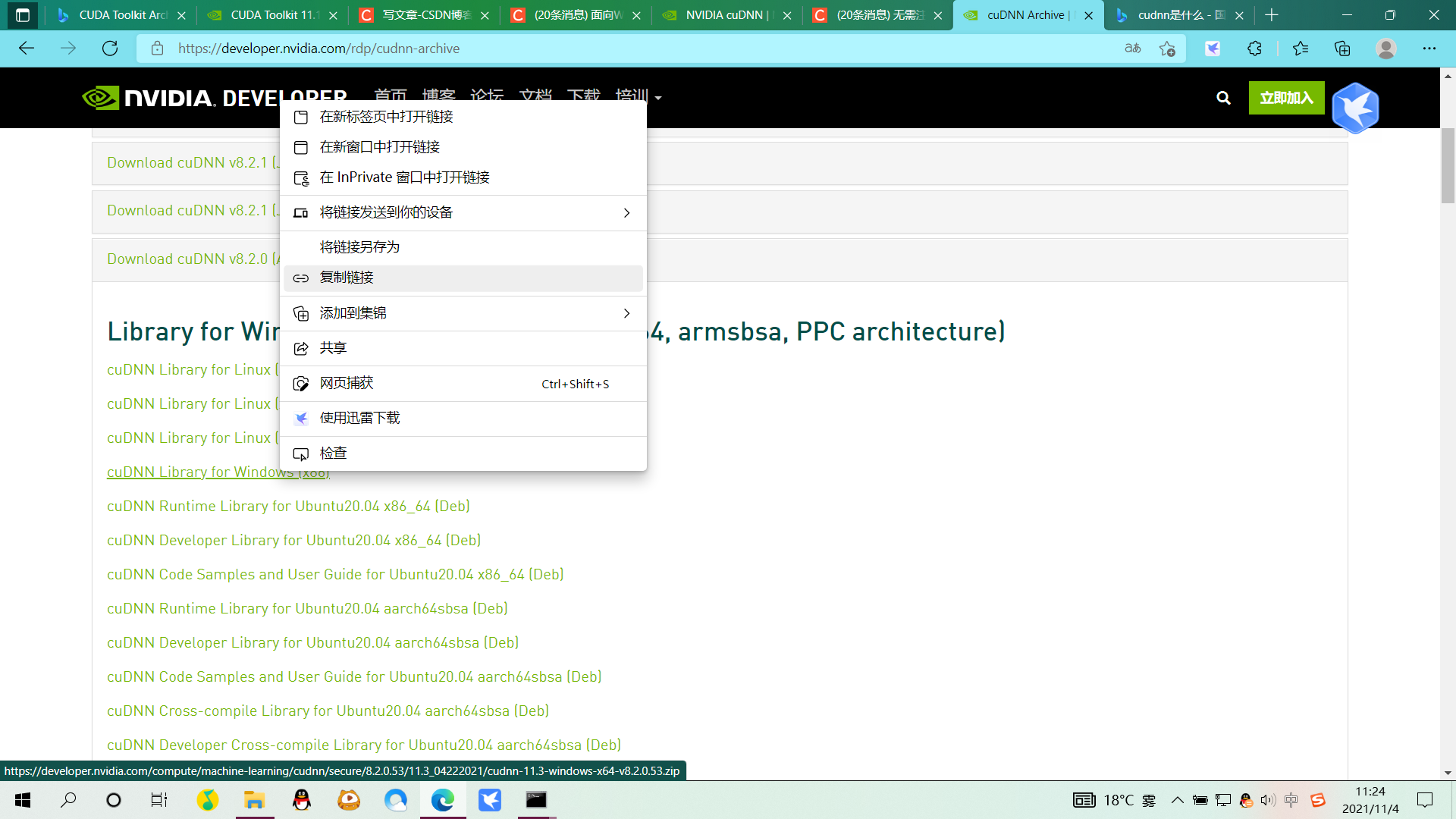Viewport: 1456px width, 819px height.
Task: Open the browser extensions puzzle icon
Action: [1254, 49]
